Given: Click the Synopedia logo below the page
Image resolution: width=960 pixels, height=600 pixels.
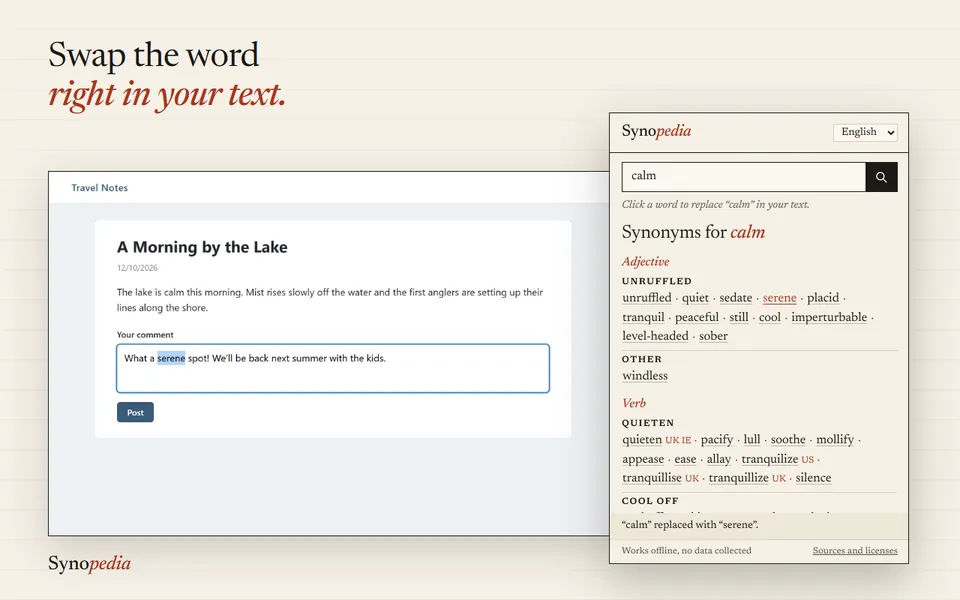Looking at the screenshot, I should click(x=89, y=563).
